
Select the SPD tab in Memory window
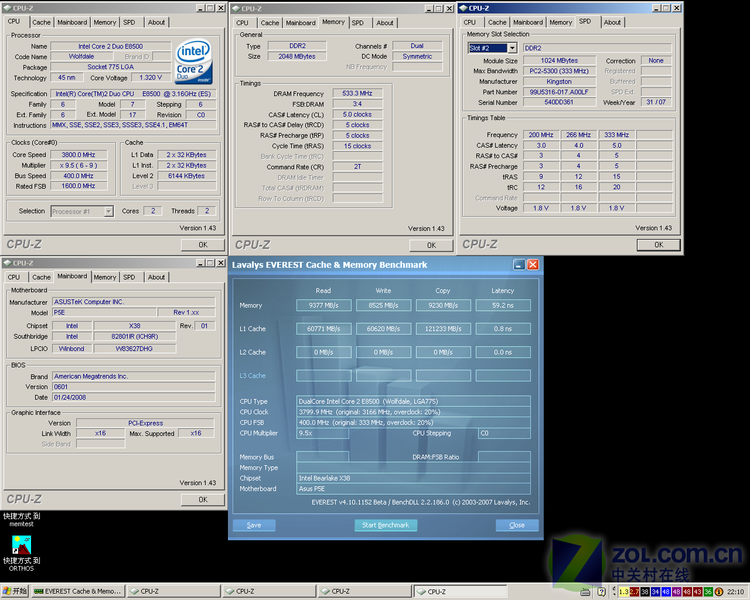point(358,23)
